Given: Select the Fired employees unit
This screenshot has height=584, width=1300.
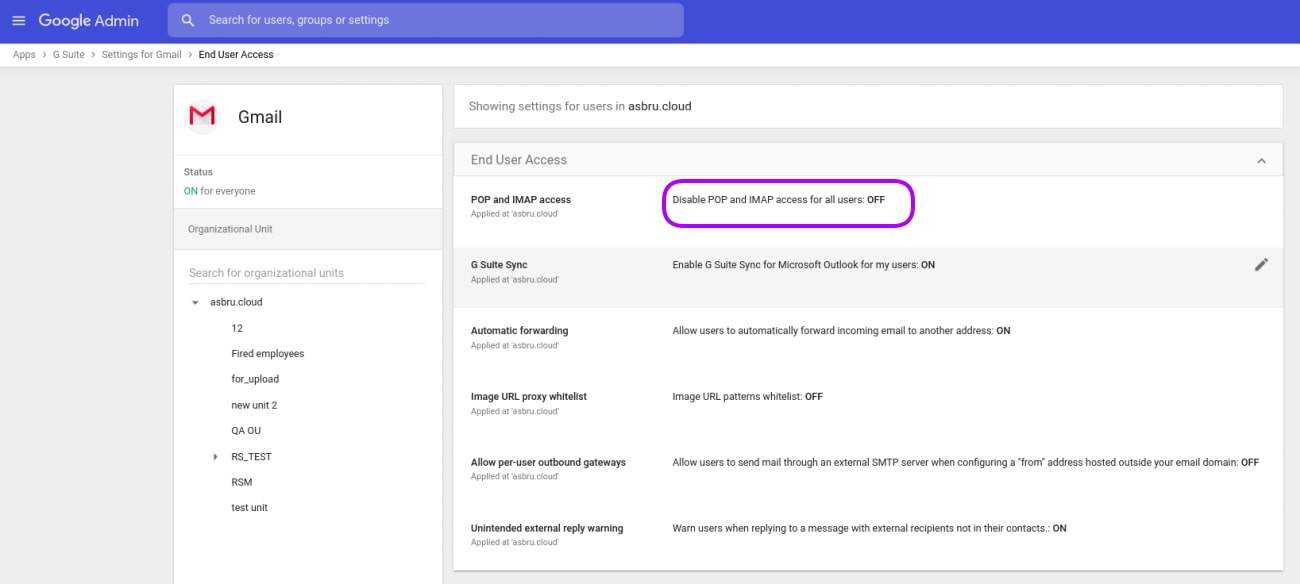Looking at the screenshot, I should click(x=267, y=354).
